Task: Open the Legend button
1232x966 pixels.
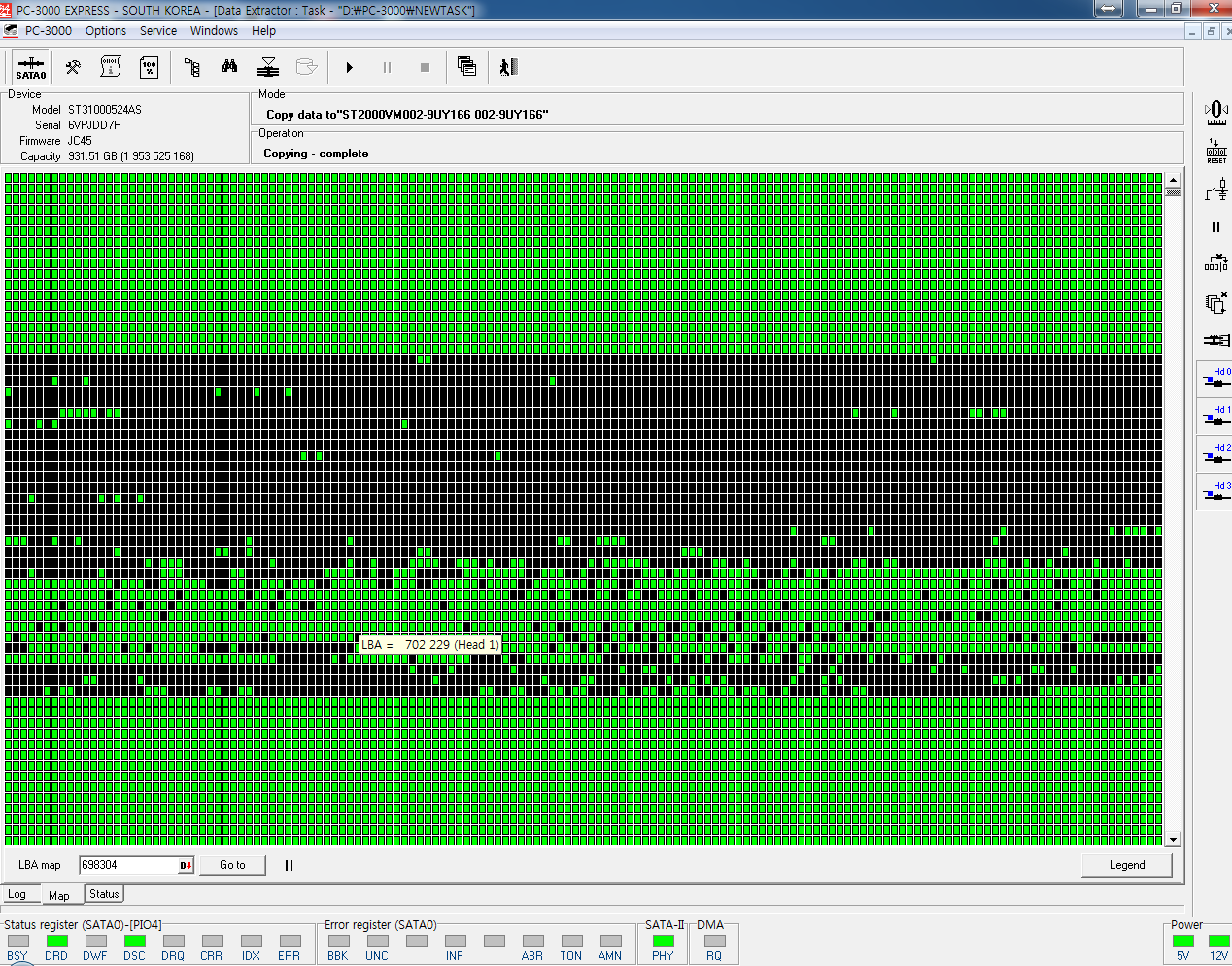Action: click(1127, 865)
